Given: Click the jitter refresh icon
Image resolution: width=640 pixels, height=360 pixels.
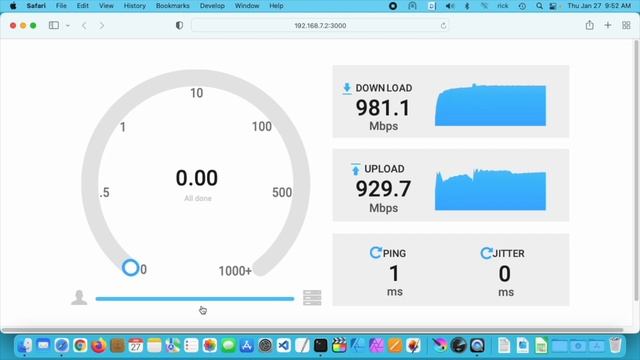Looking at the screenshot, I should [x=486, y=253].
